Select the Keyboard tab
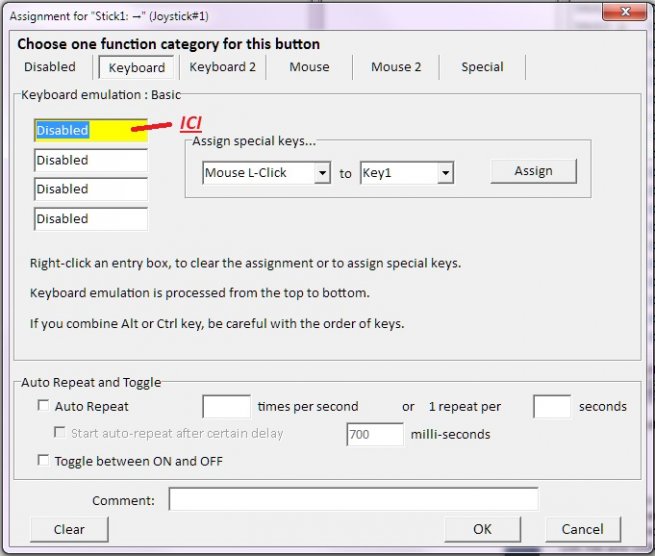This screenshot has width=655, height=556. click(136, 68)
